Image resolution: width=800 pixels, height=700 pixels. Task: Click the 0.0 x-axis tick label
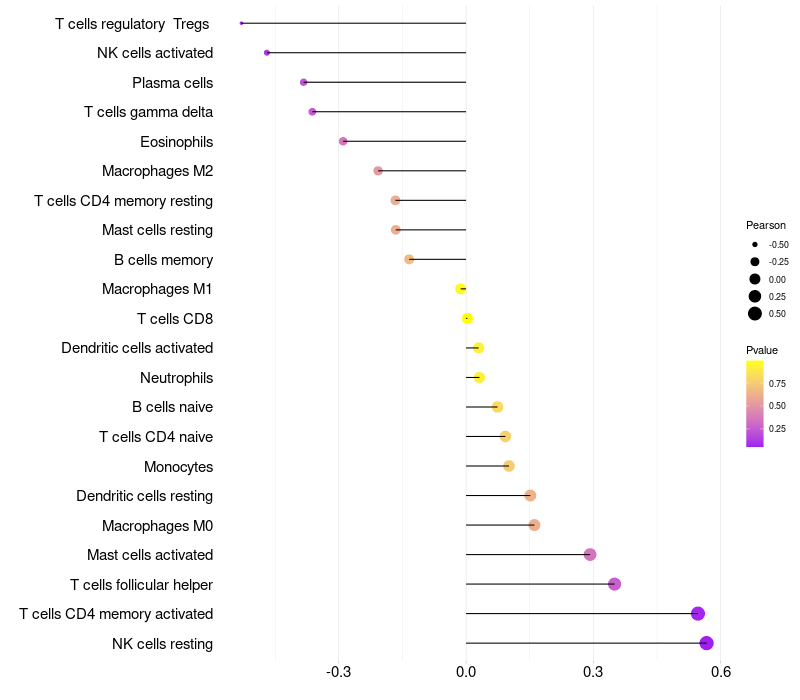click(x=466, y=672)
